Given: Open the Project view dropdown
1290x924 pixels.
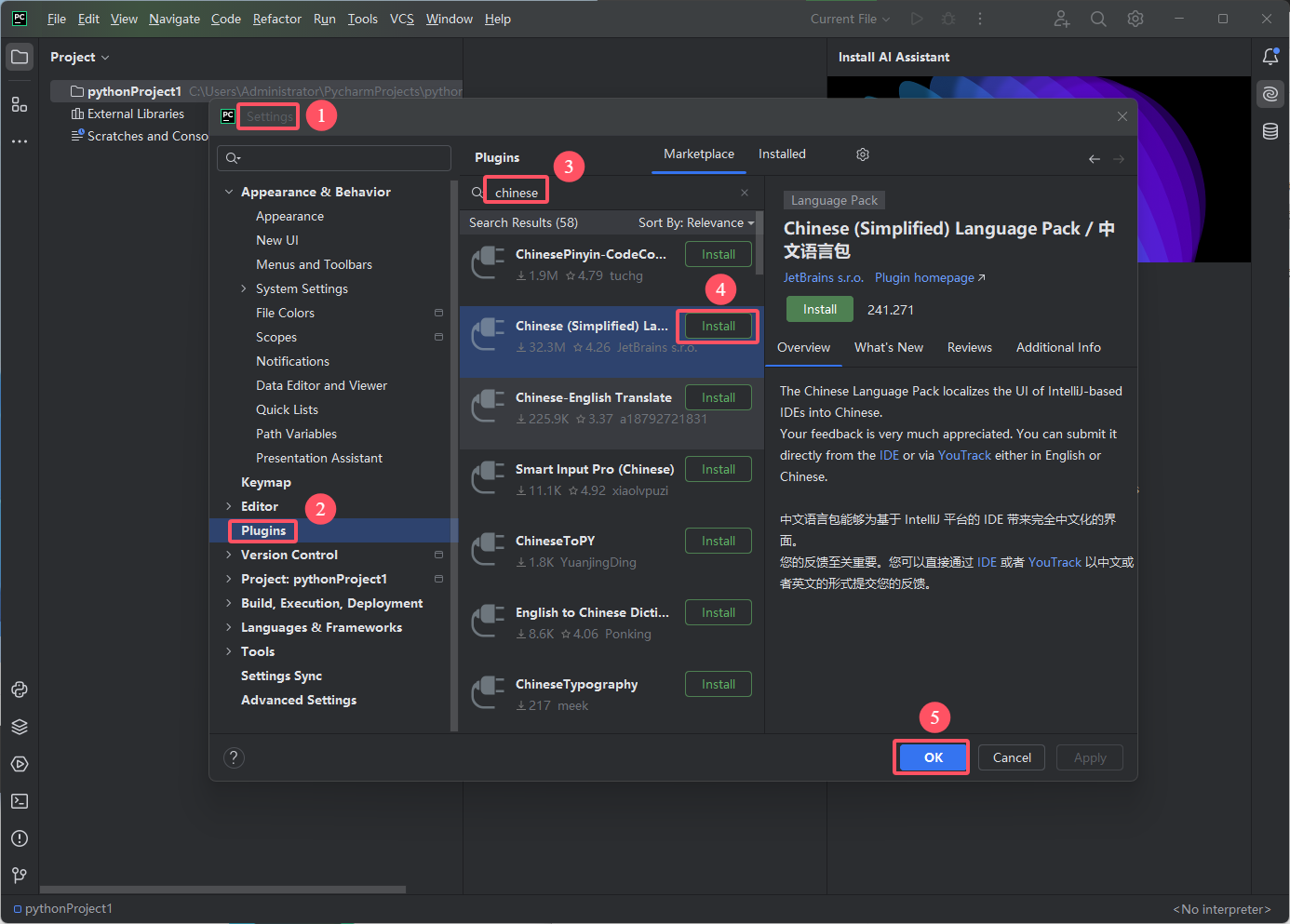Looking at the screenshot, I should (80, 57).
